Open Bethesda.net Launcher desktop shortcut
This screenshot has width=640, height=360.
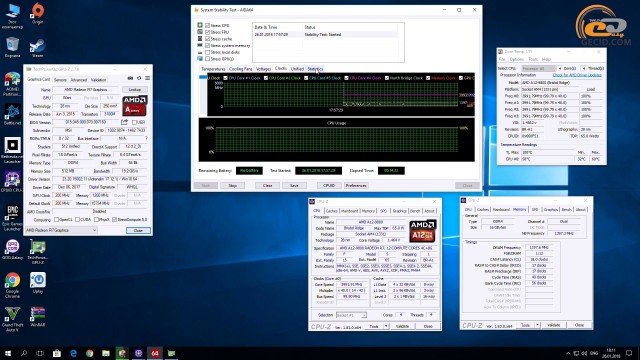click(12, 151)
